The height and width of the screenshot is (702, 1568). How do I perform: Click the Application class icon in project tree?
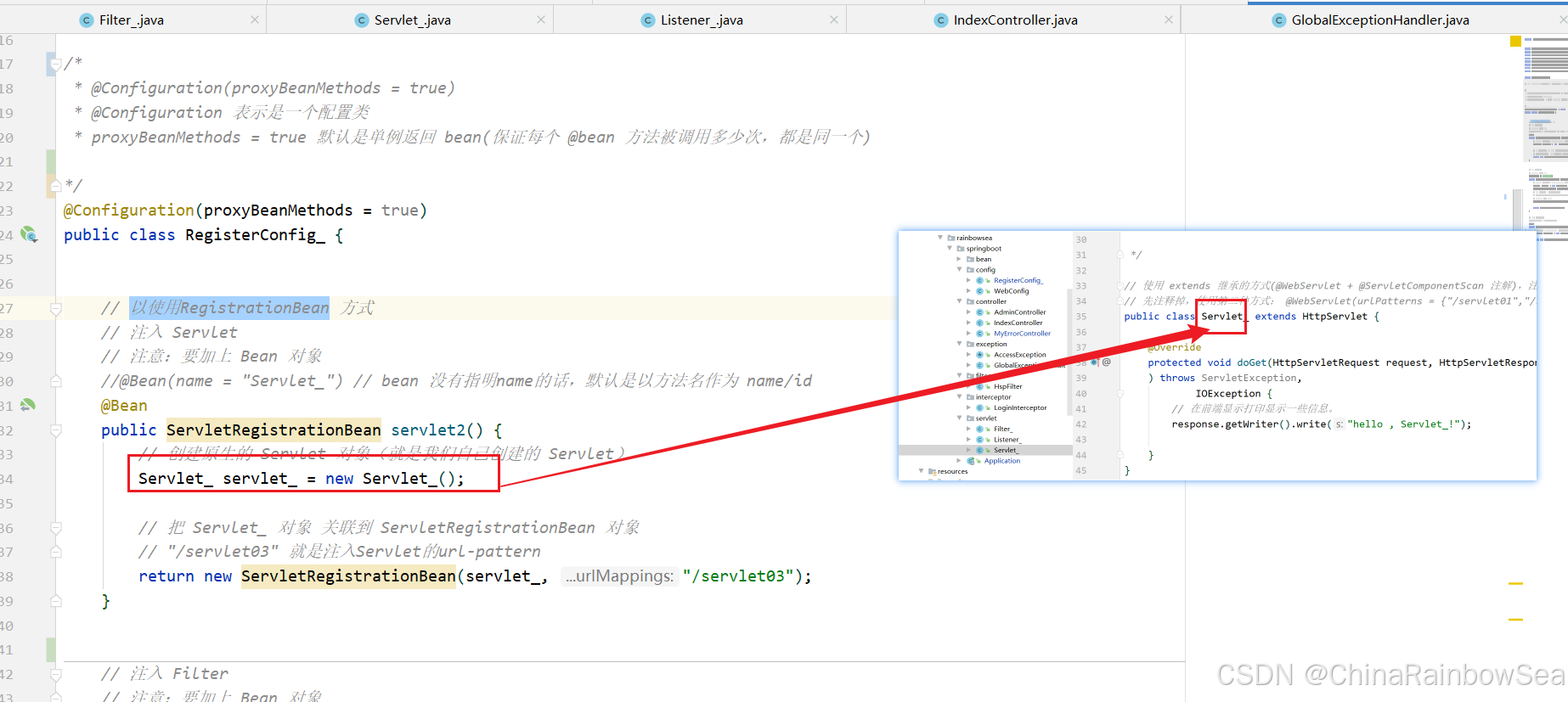971,461
